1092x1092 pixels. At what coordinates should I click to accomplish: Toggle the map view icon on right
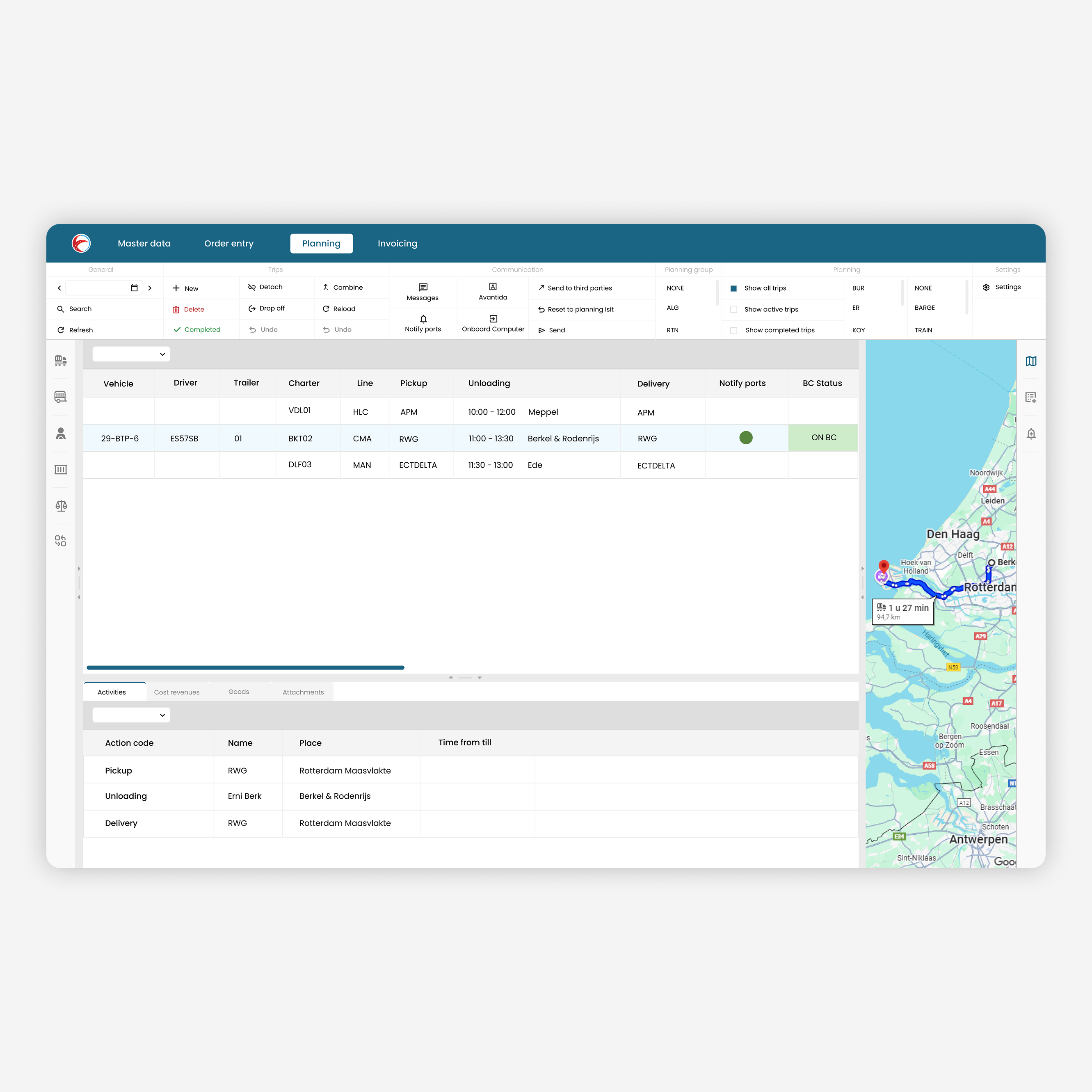click(x=1030, y=361)
